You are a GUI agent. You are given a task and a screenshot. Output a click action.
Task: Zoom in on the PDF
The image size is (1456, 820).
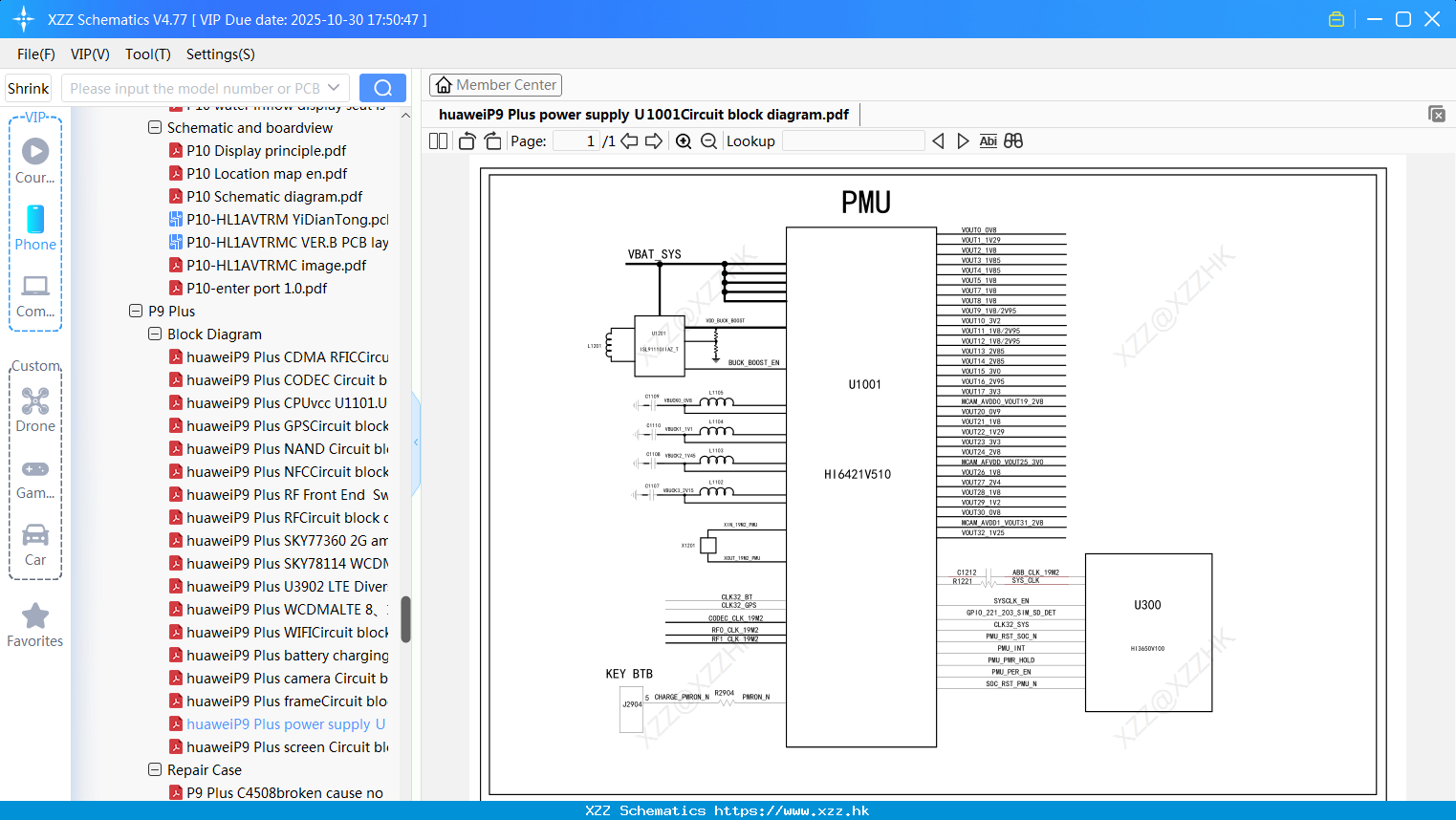(x=684, y=140)
